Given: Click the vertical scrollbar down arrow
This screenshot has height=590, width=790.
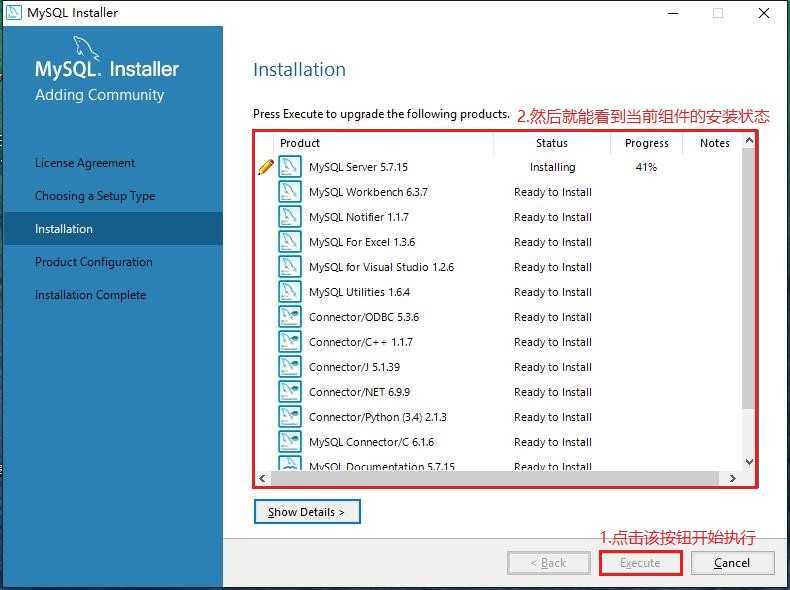Looking at the screenshot, I should [749, 462].
